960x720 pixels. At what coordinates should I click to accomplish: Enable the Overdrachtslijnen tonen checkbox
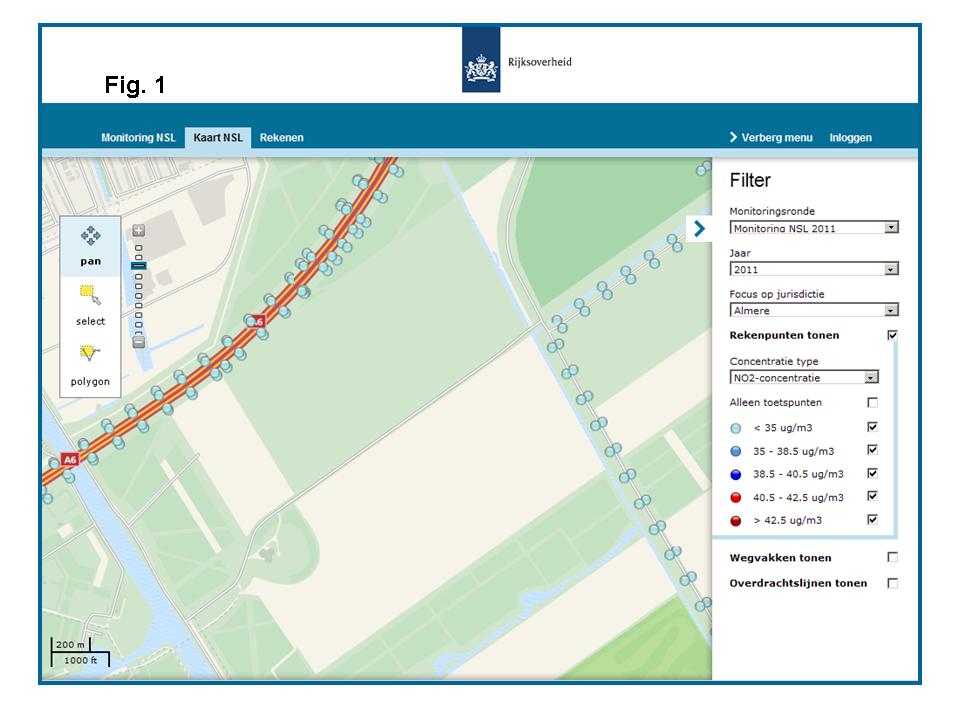[893, 583]
